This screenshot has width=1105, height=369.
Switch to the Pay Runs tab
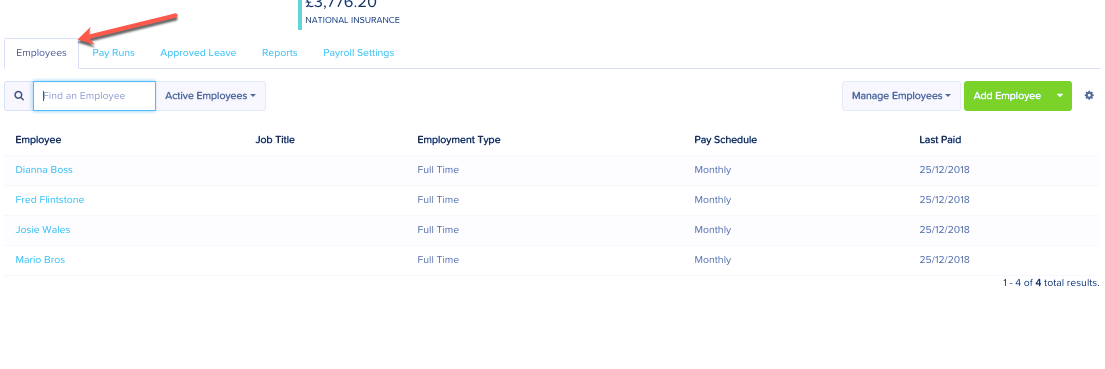pos(113,53)
